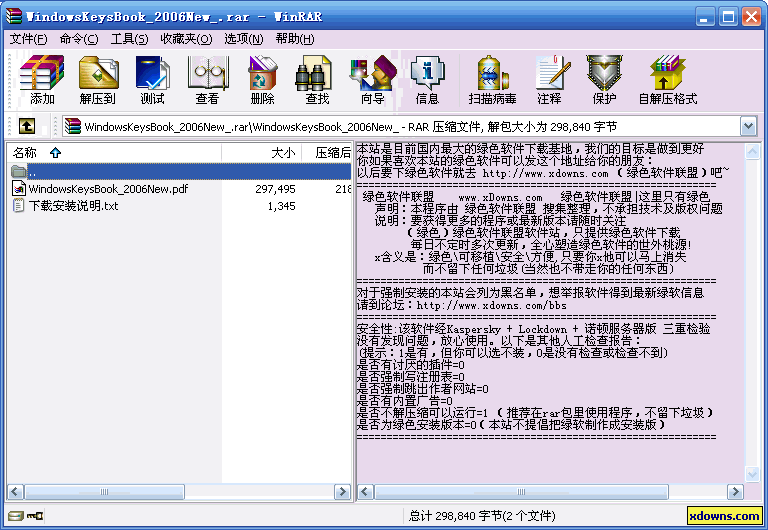Click the 下载安装说明.txt text file icon
The image size is (768, 530).
18,205
